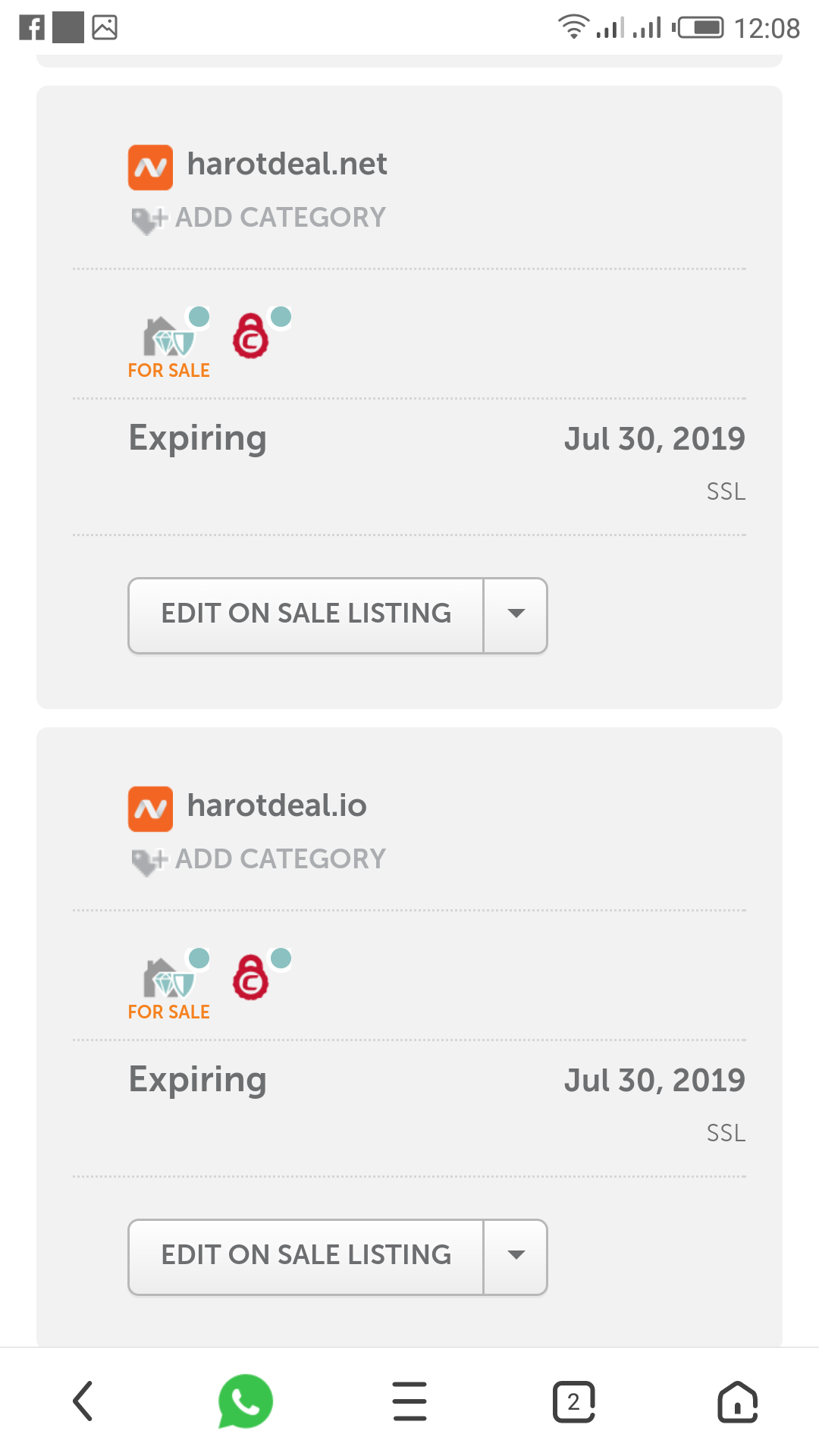This screenshot has height=1456, width=819.
Task: Click the red SSL lock icon for harotdeal.net
Action: pos(251,336)
